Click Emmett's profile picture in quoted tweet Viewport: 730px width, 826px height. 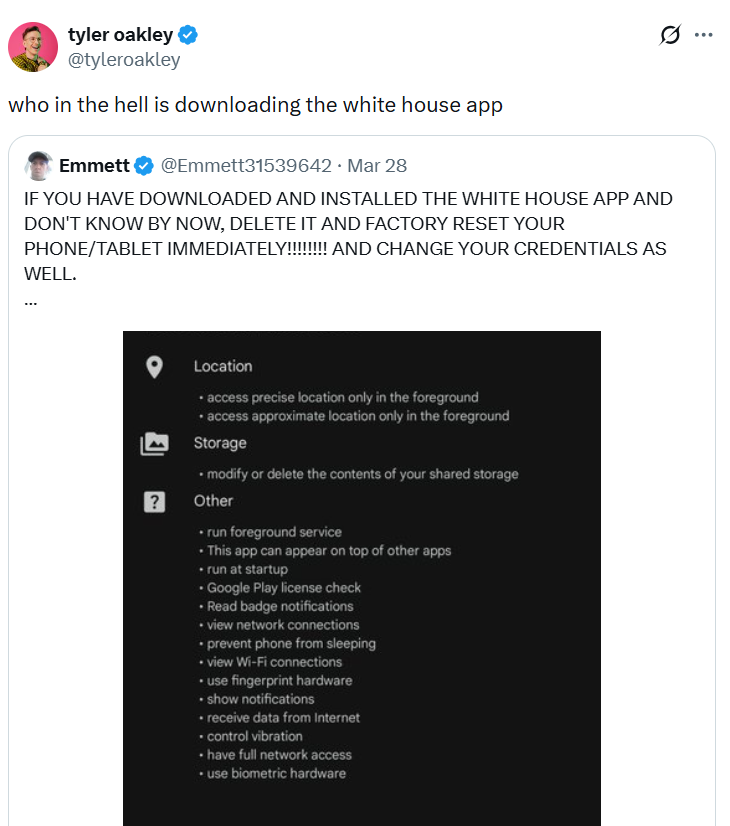tap(40, 165)
